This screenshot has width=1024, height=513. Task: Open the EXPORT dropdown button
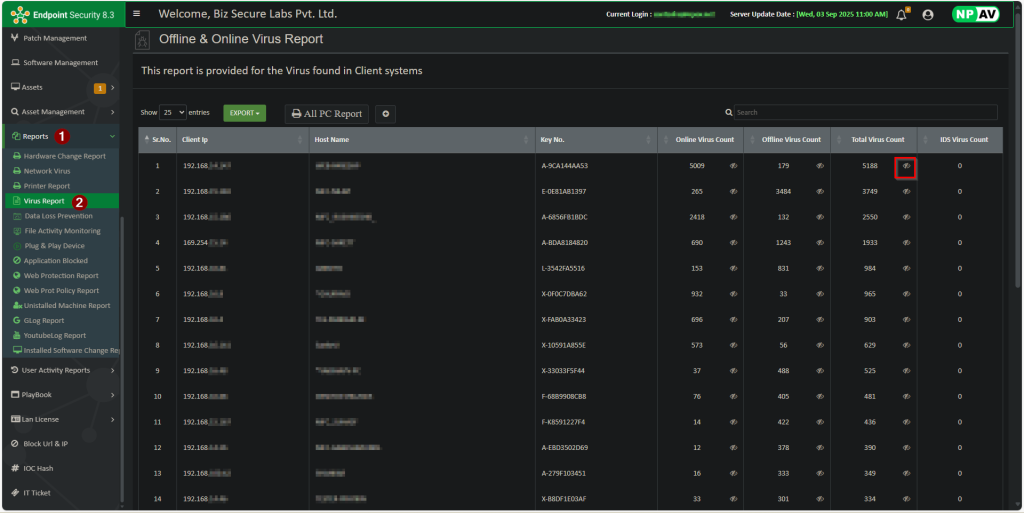(244, 113)
